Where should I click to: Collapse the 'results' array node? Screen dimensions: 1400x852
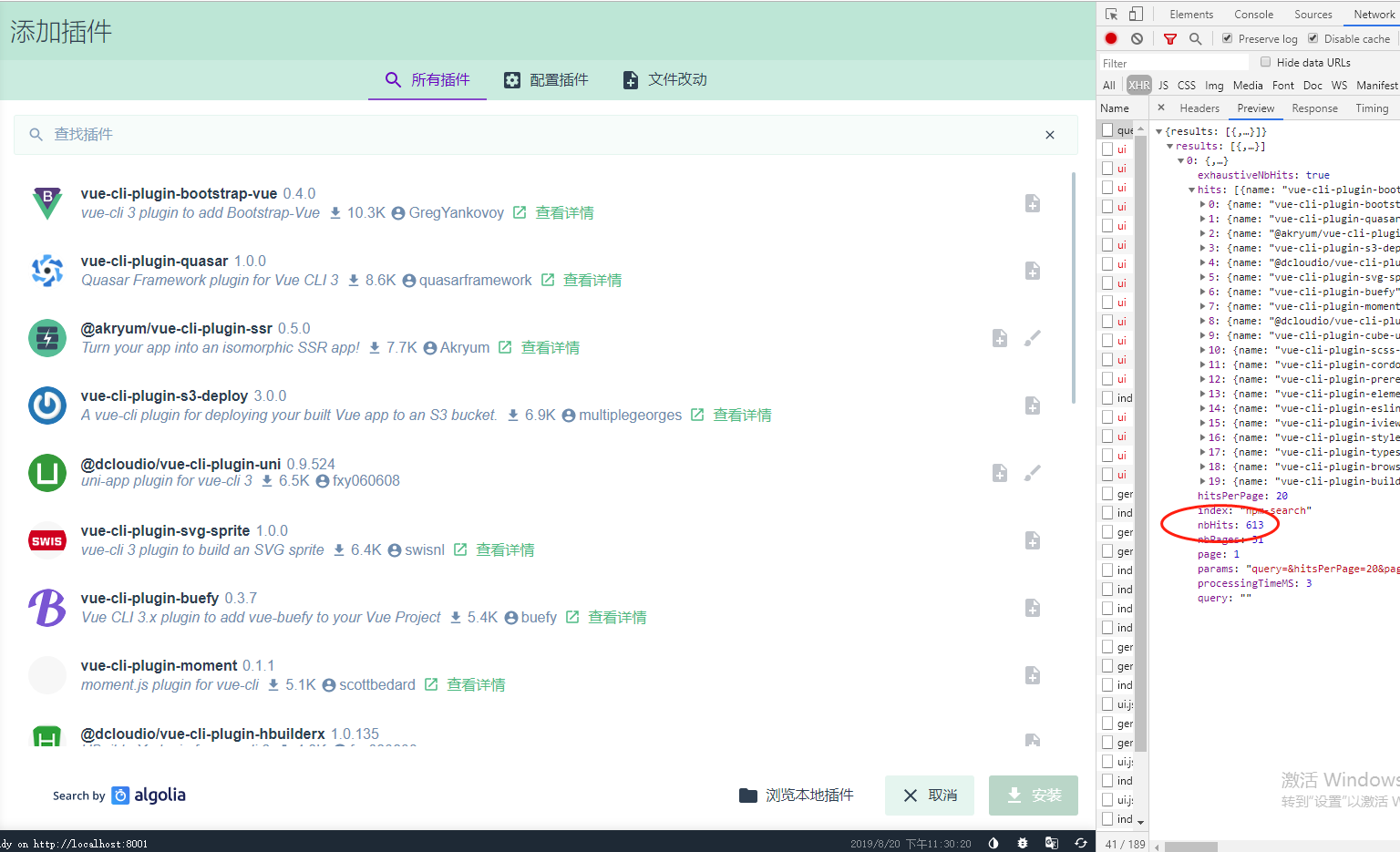click(x=1170, y=146)
